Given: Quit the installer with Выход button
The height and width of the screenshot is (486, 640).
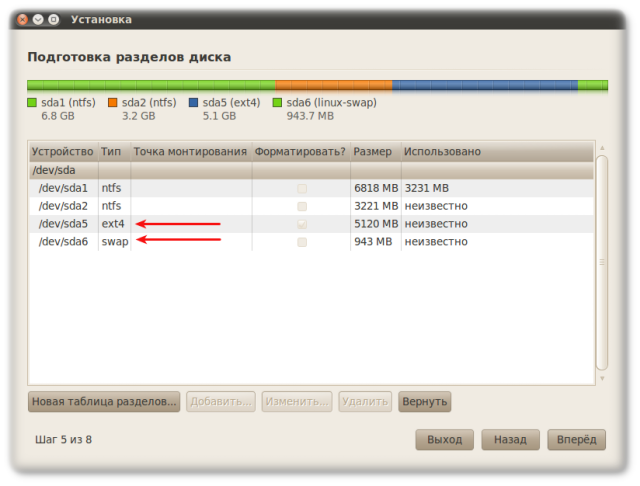Looking at the screenshot, I should coord(444,440).
